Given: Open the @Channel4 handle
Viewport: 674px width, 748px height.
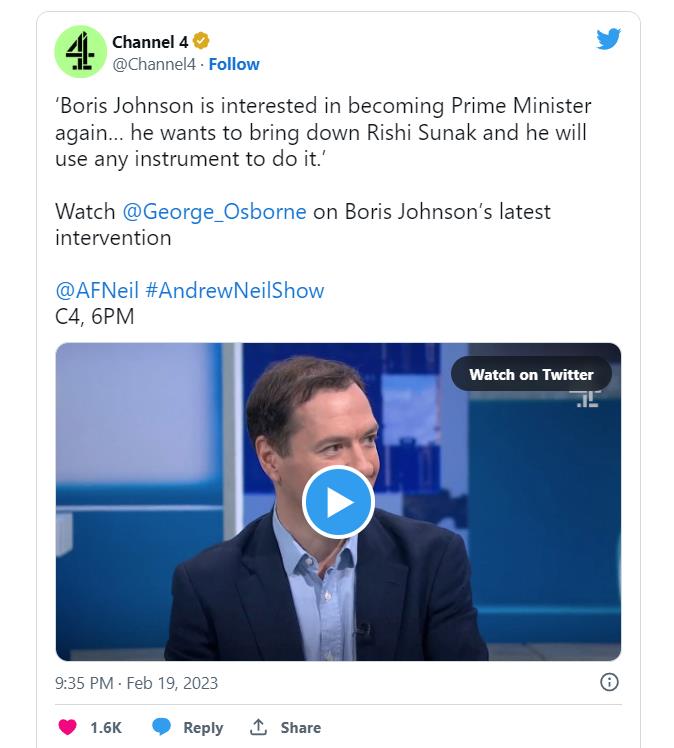Looking at the screenshot, I should tap(154, 64).
